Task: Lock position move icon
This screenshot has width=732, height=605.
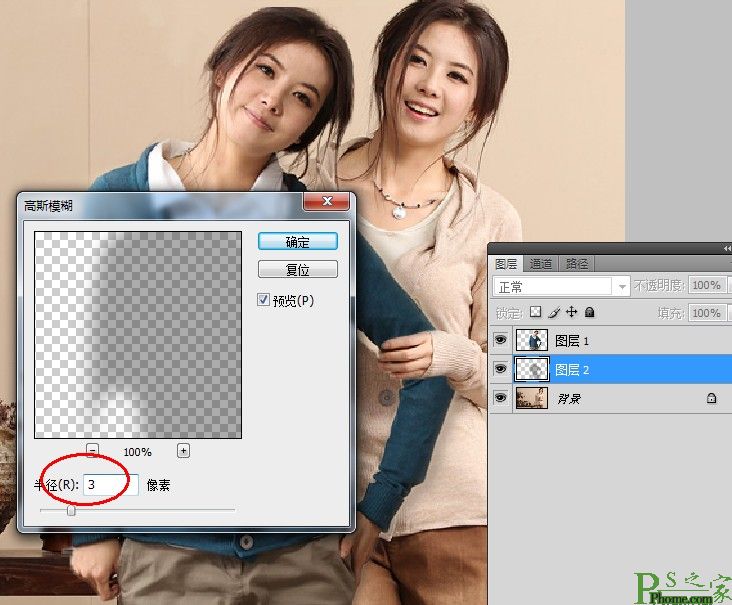Action: pos(571,312)
